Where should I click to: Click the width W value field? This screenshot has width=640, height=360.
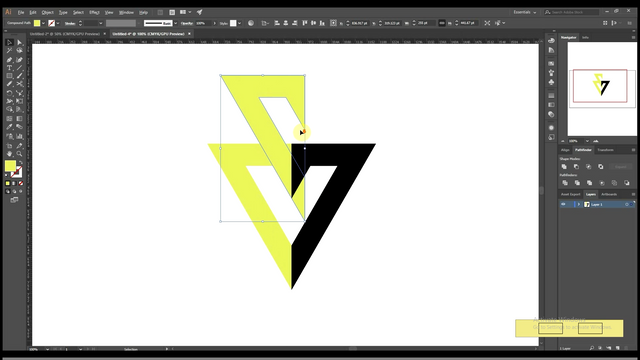(426, 23)
